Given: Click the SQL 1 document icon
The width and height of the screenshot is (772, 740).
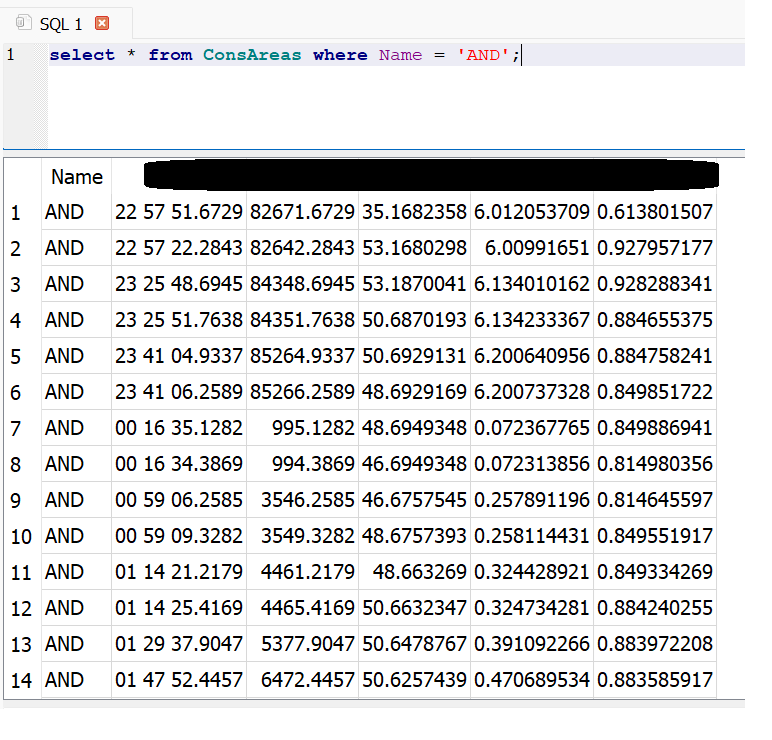Looking at the screenshot, I should tap(23, 23).
